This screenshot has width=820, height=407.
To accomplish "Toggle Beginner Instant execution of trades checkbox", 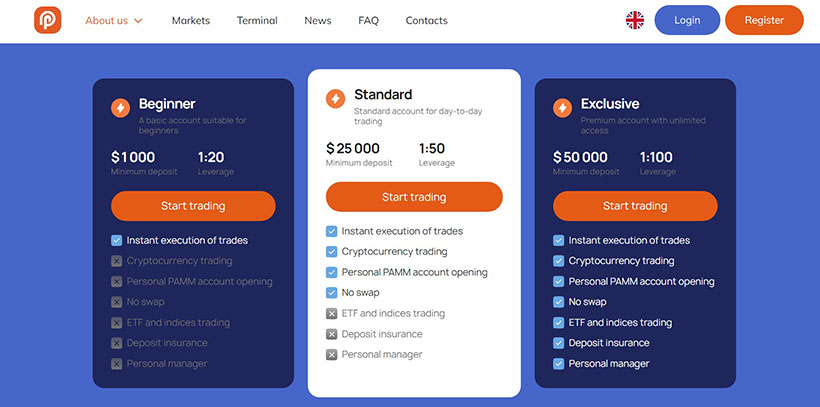I will click(116, 241).
